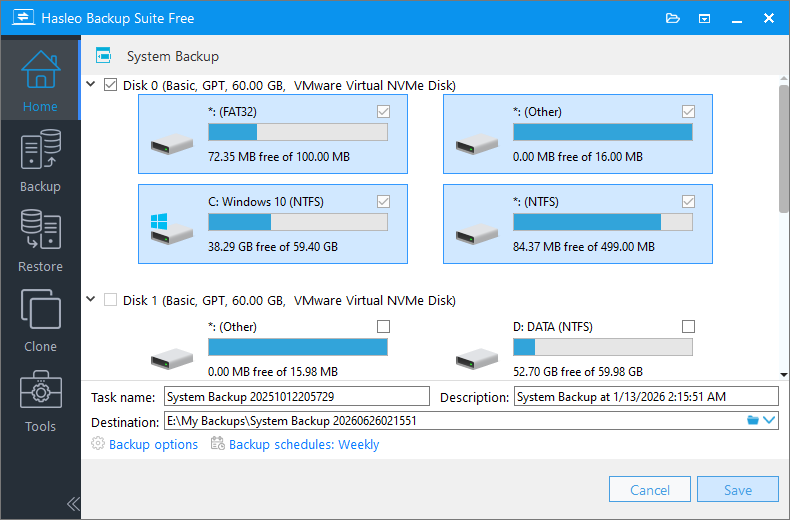
Task: Click the Cancel button
Action: point(649,489)
